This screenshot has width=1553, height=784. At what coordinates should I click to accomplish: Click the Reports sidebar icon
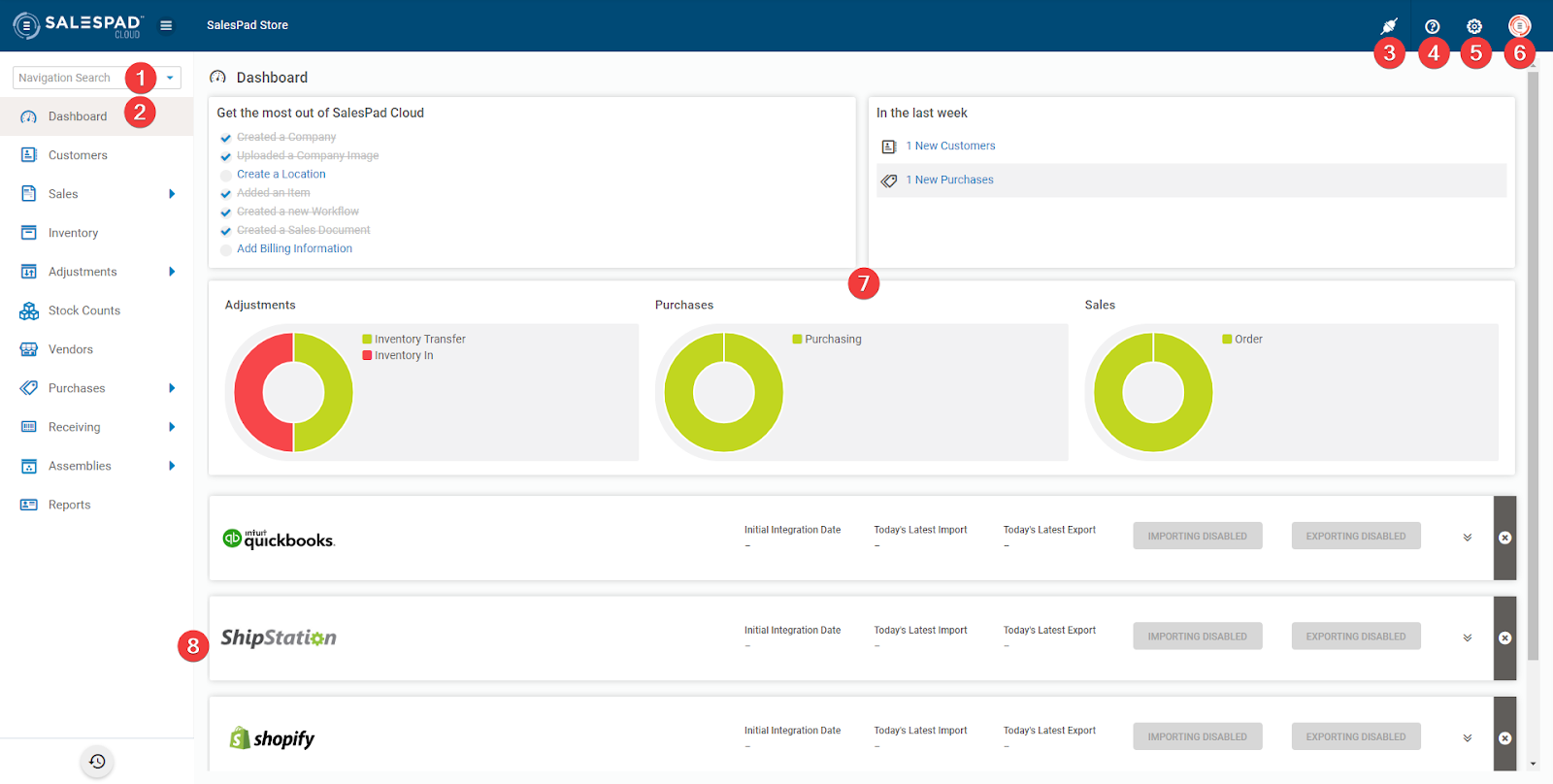pyautogui.click(x=29, y=505)
